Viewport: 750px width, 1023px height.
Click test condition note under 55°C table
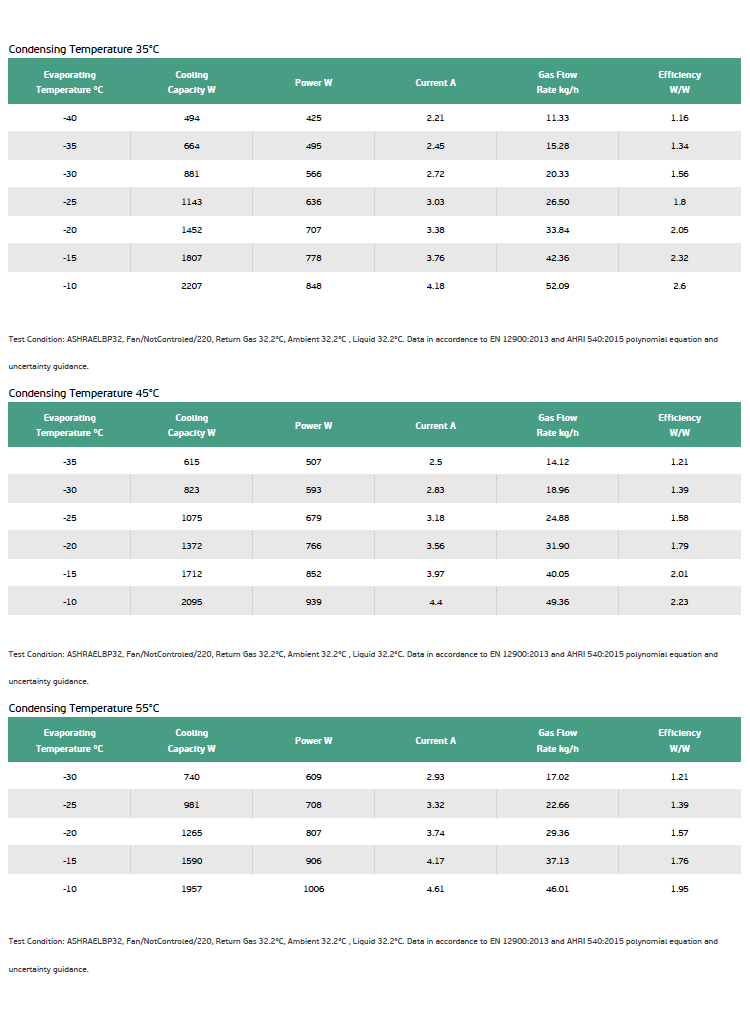pos(363,954)
